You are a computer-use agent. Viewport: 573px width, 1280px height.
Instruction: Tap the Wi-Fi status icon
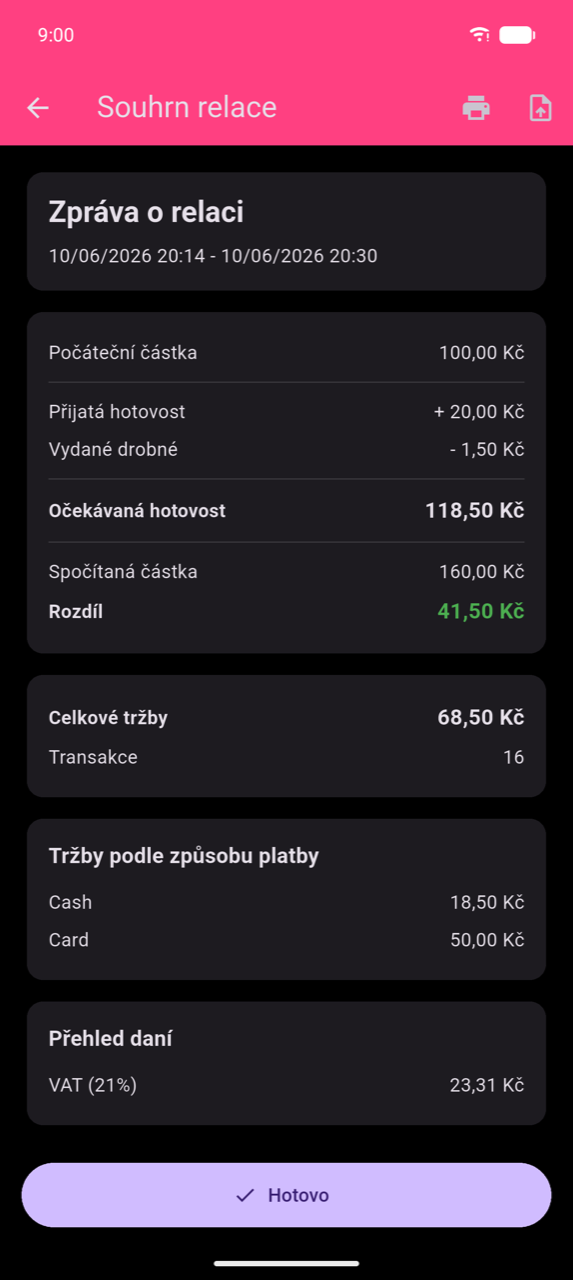[480, 35]
